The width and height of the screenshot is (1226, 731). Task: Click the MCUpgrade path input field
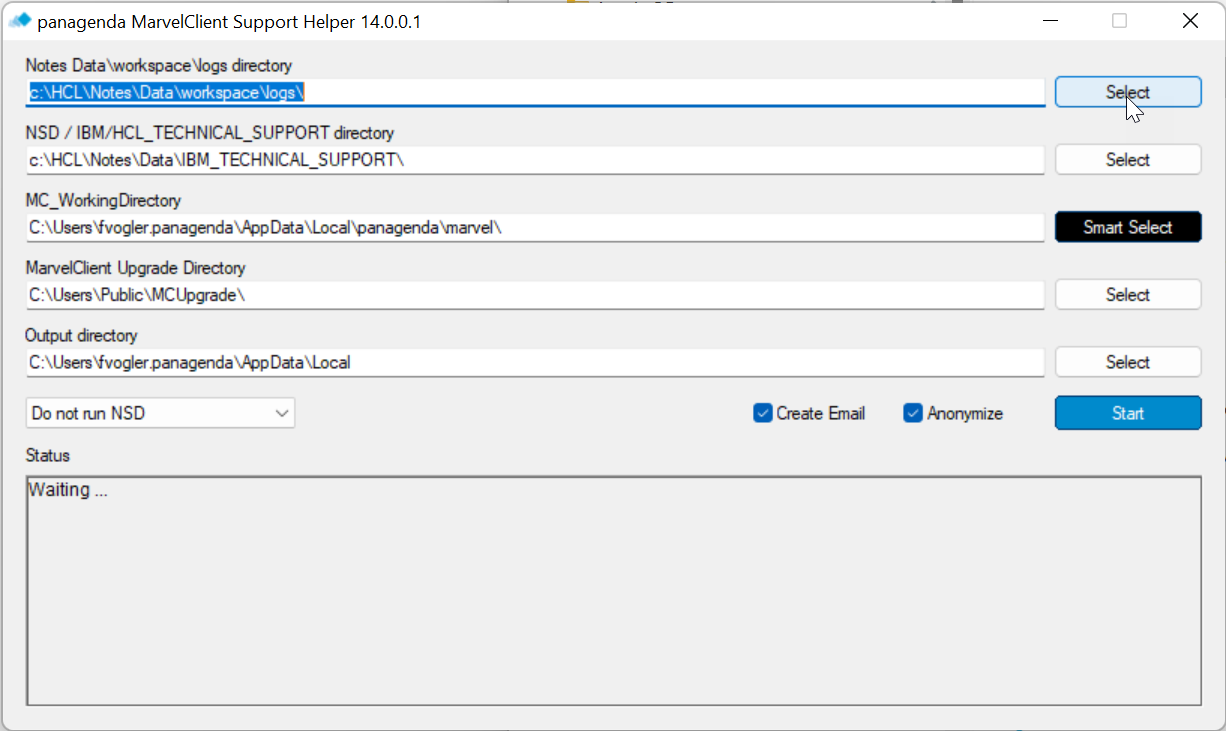535,295
